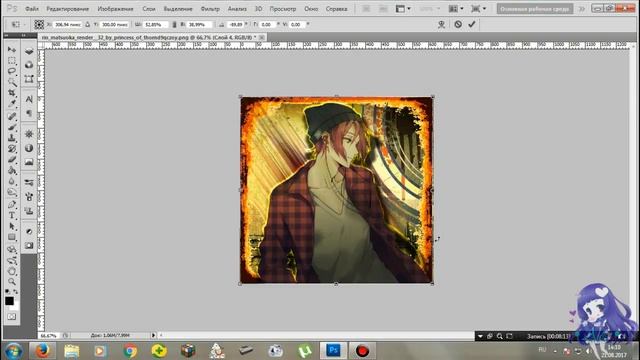Select the Blur tool
The image size is (640, 360).
[x=11, y=182]
